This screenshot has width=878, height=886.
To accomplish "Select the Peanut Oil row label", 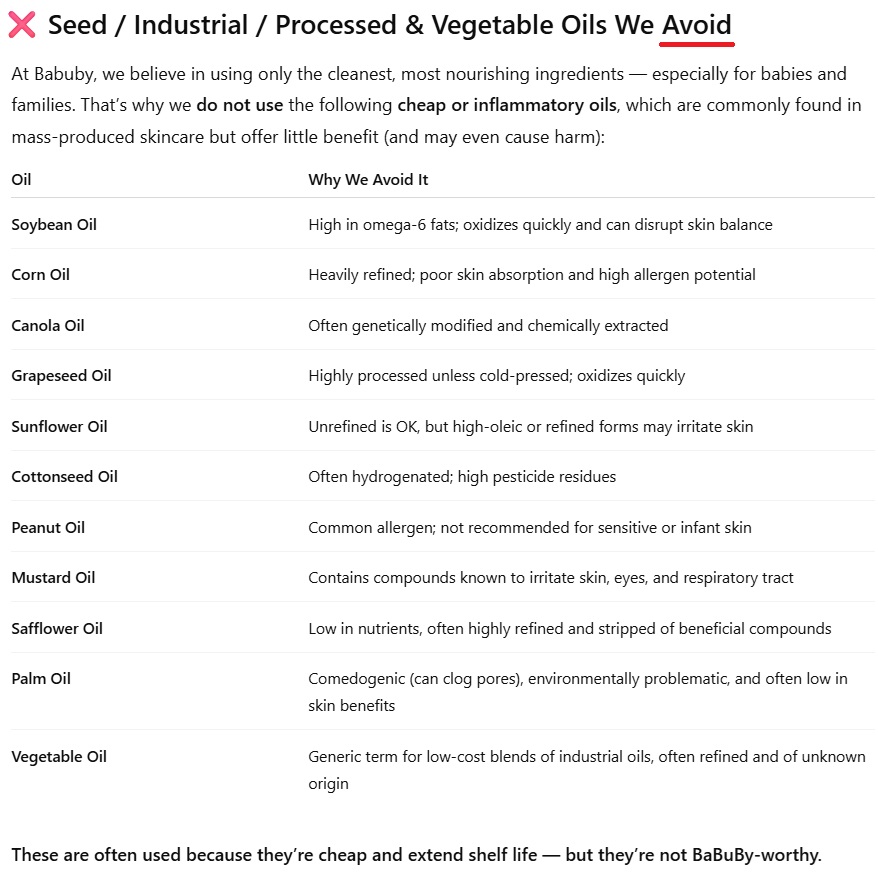I will coord(48,528).
